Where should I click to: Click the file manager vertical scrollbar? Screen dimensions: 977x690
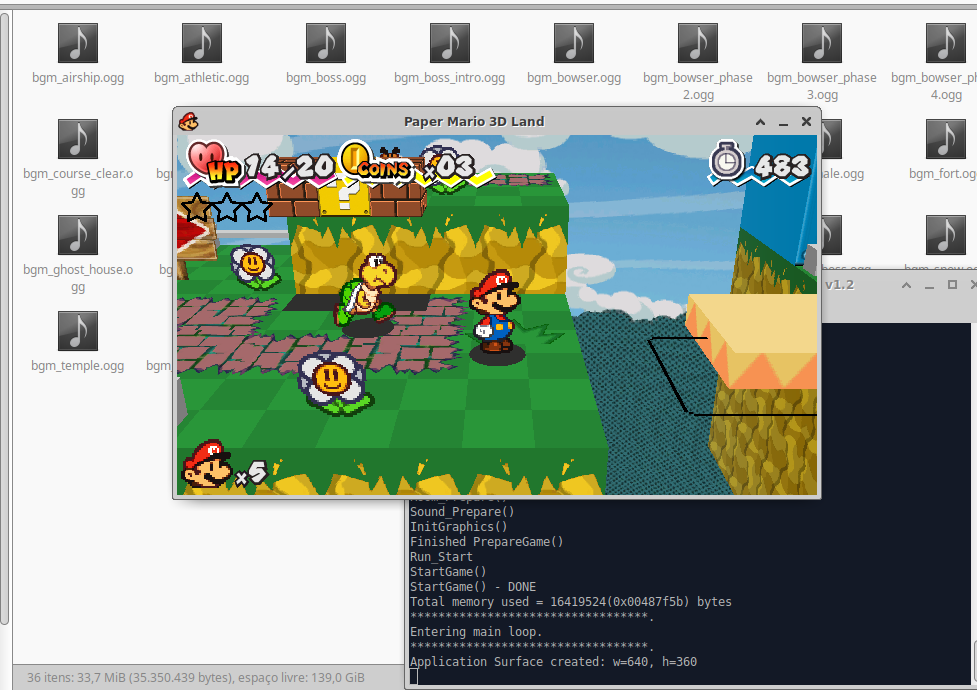click(4, 318)
